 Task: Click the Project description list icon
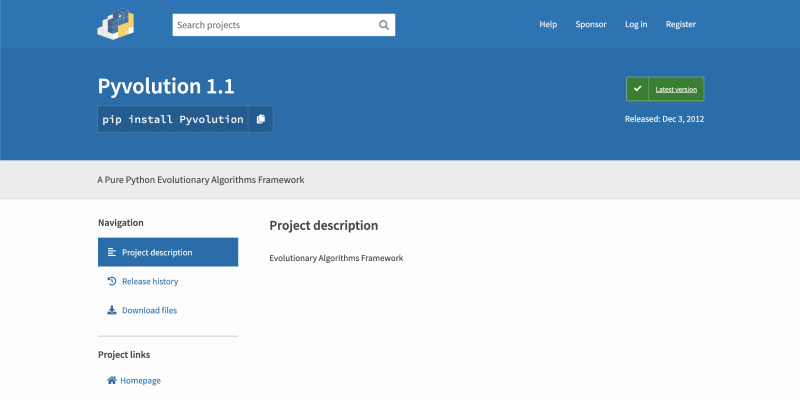click(112, 253)
